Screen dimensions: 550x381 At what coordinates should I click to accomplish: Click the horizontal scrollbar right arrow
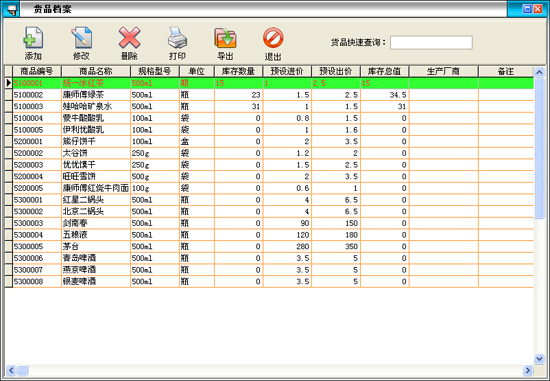pos(528,370)
